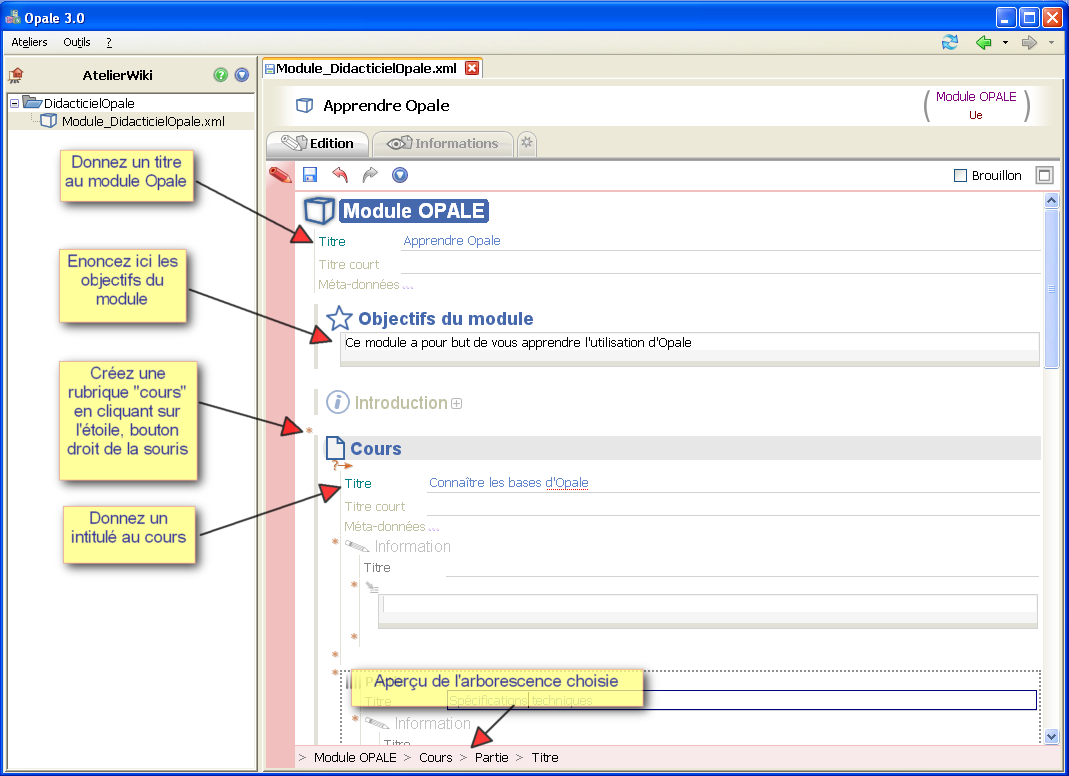Click the Cours Titre court field
The width and height of the screenshot is (1069, 776).
pyautogui.click(x=734, y=507)
